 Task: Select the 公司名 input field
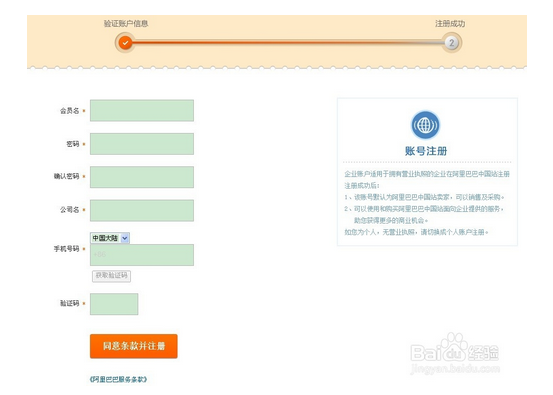pos(142,210)
